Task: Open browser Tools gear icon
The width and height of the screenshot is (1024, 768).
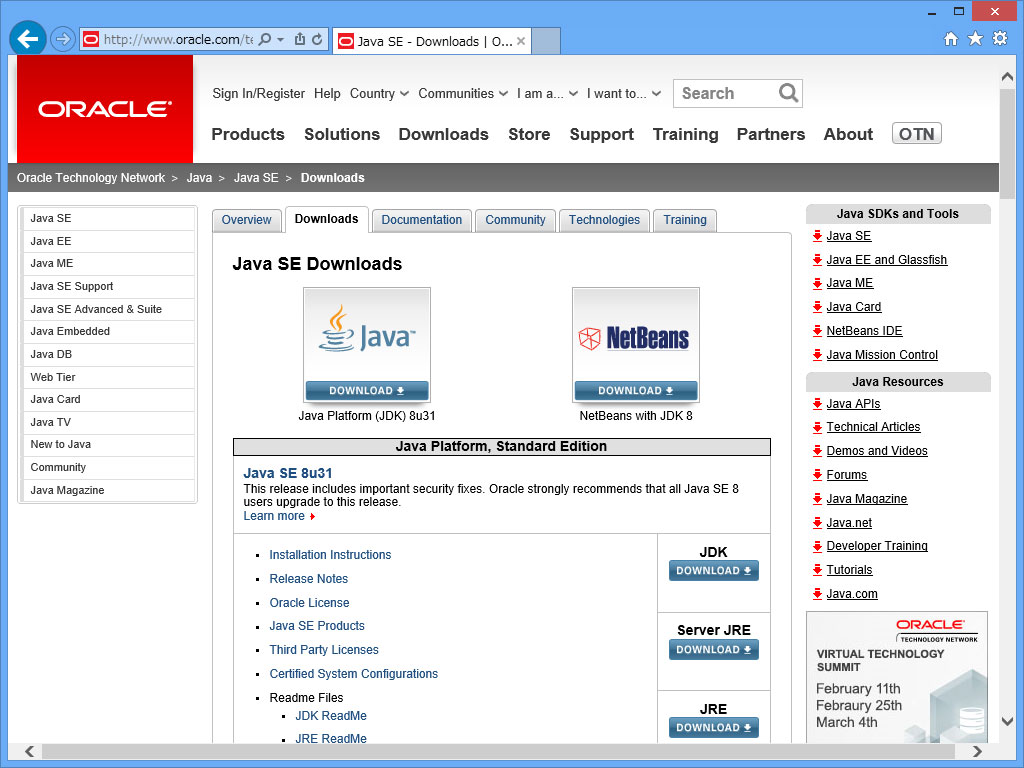Action: [x=1000, y=39]
